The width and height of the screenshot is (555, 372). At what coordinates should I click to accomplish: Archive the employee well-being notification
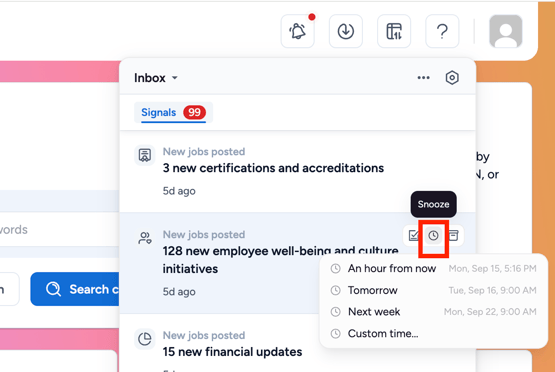453,235
